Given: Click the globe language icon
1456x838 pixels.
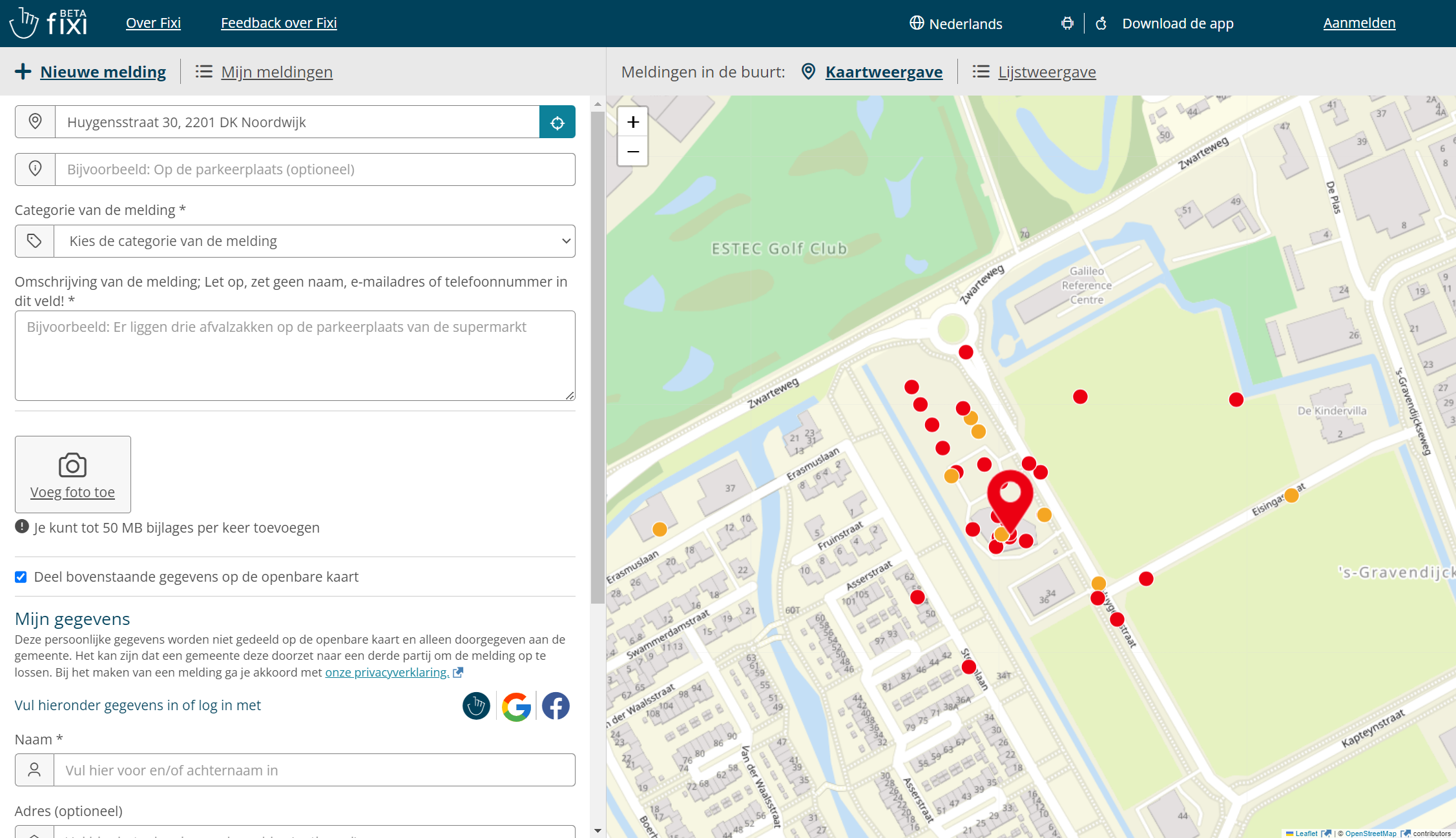Looking at the screenshot, I should (917, 23).
